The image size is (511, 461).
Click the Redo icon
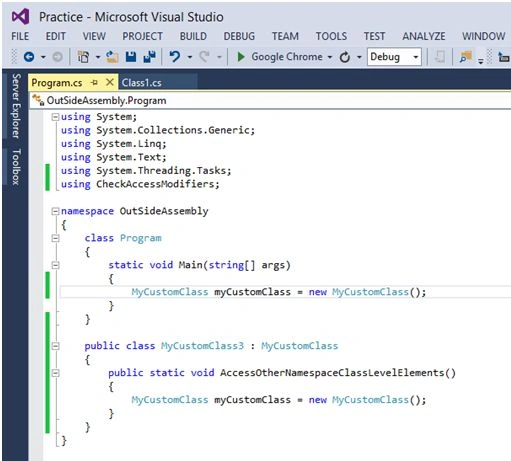[x=204, y=57]
